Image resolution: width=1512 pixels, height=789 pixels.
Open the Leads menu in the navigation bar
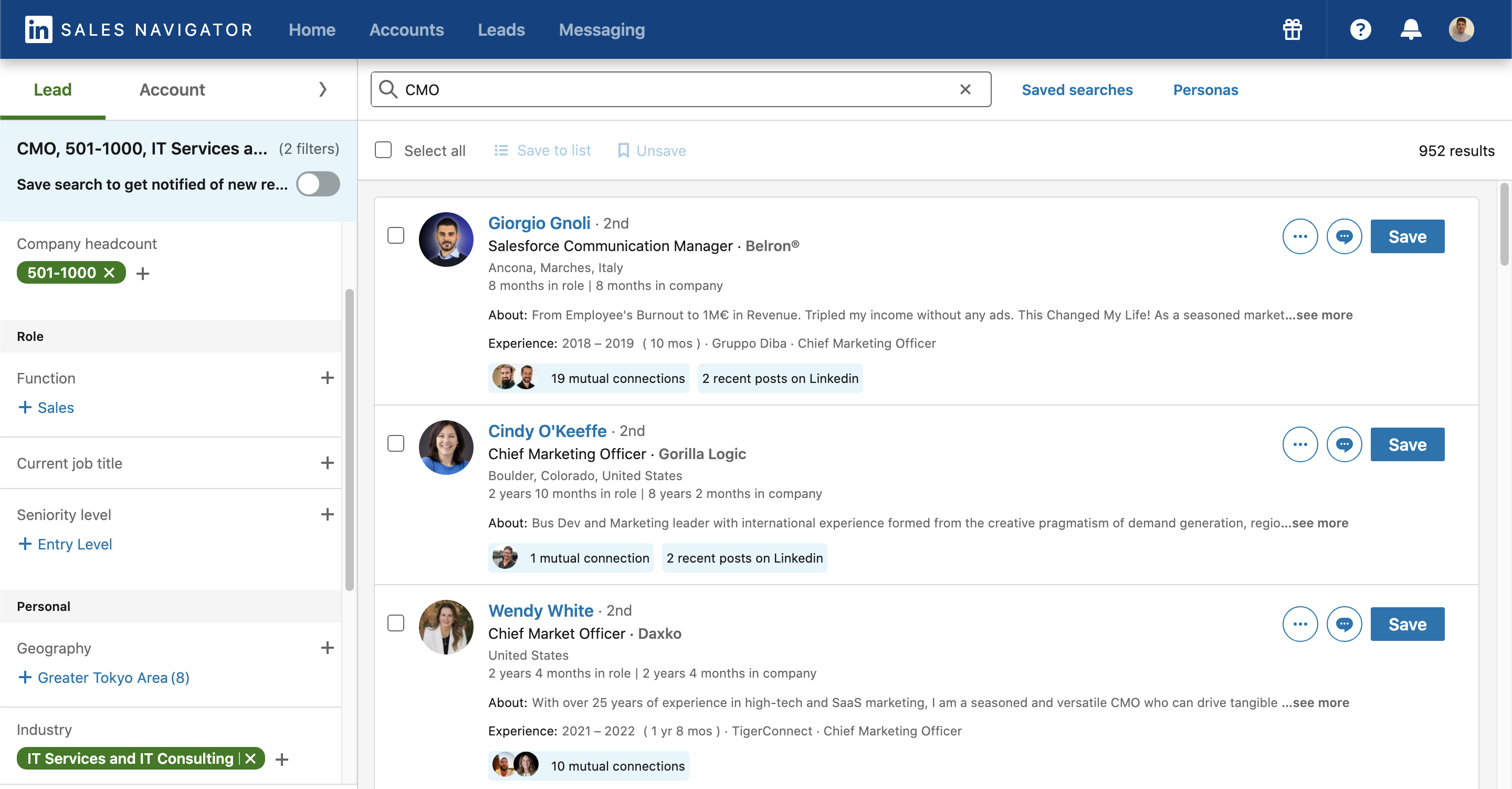[x=501, y=29]
